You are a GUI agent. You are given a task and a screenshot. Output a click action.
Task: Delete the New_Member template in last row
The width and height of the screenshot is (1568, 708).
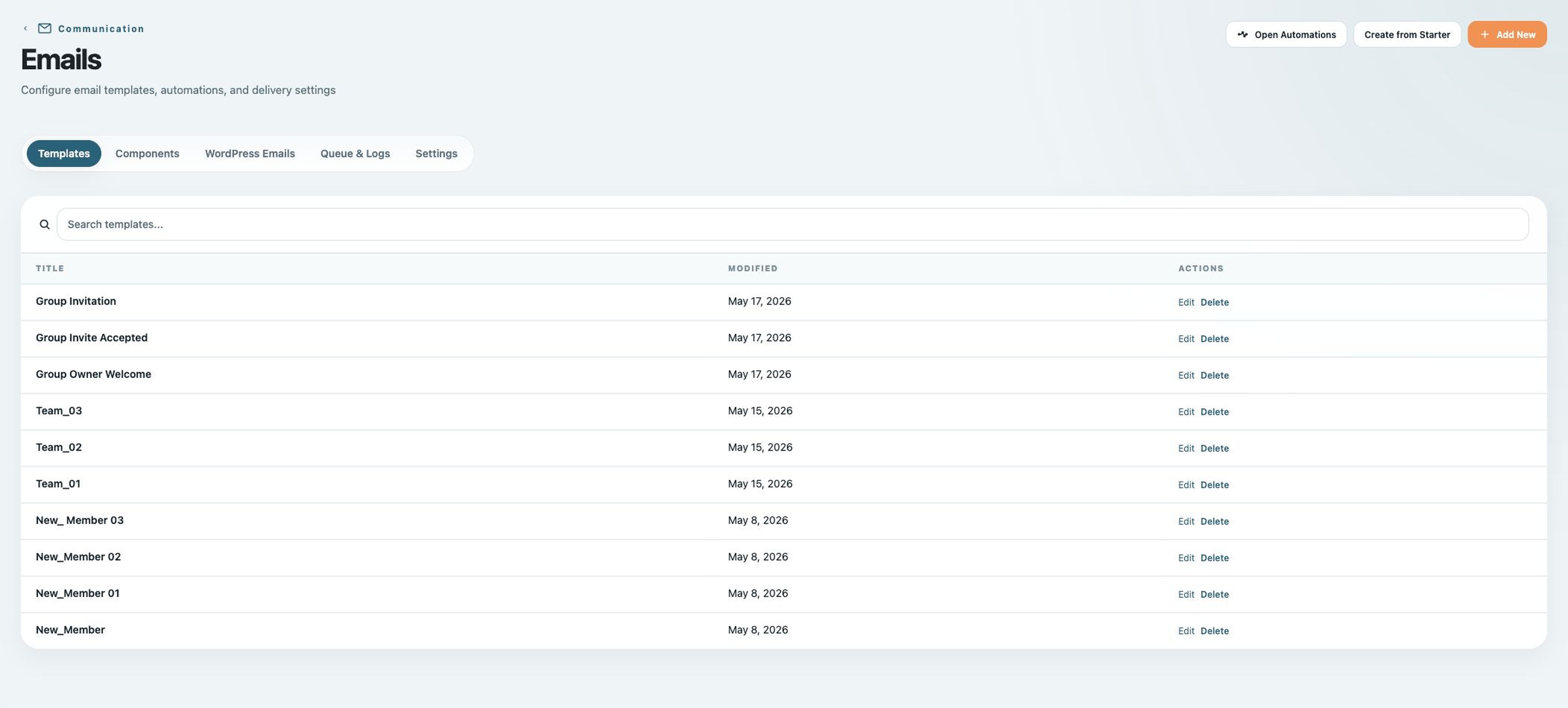tap(1214, 631)
